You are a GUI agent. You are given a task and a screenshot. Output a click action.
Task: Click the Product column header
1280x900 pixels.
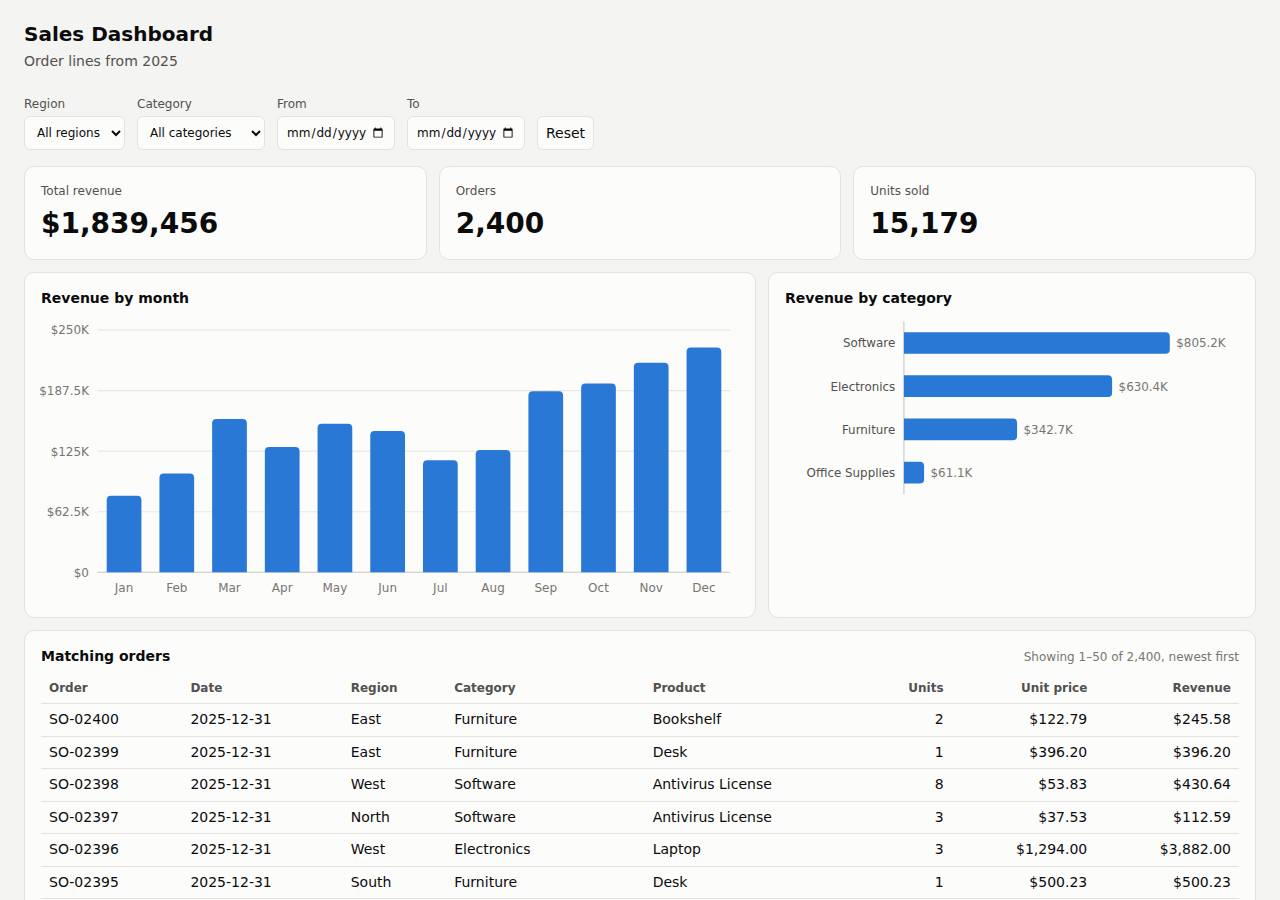point(679,688)
